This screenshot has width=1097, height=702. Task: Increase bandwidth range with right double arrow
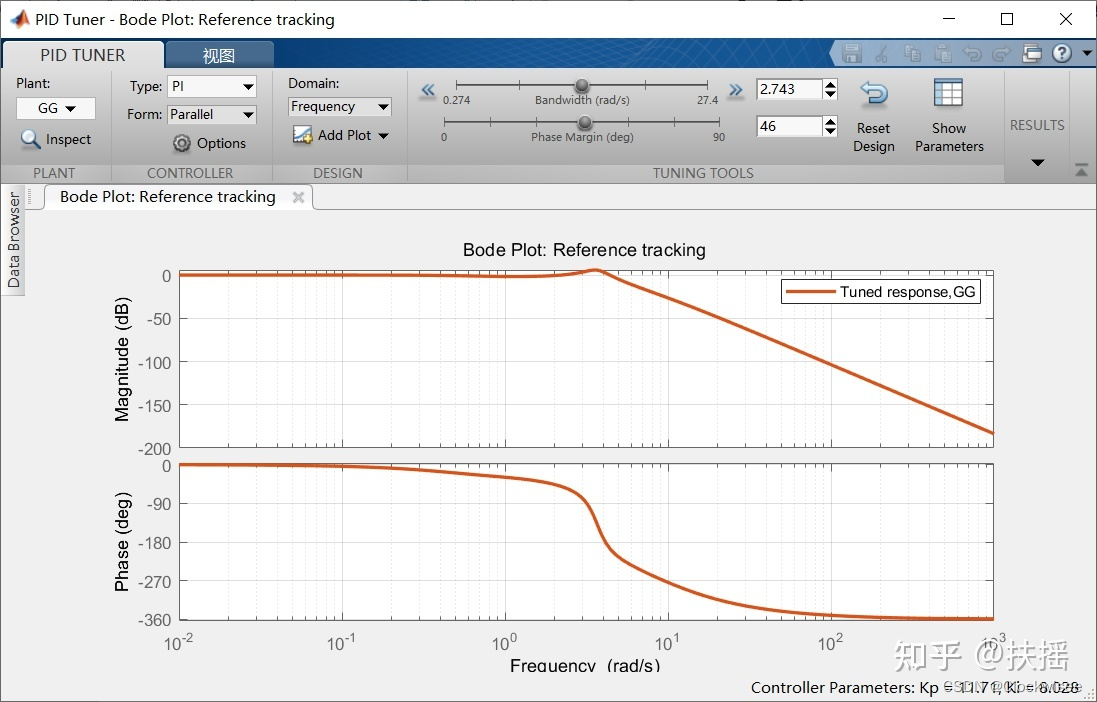[x=735, y=90]
